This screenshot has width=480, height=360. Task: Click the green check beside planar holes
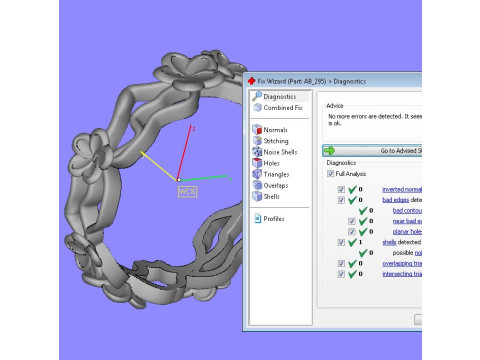coord(363,231)
